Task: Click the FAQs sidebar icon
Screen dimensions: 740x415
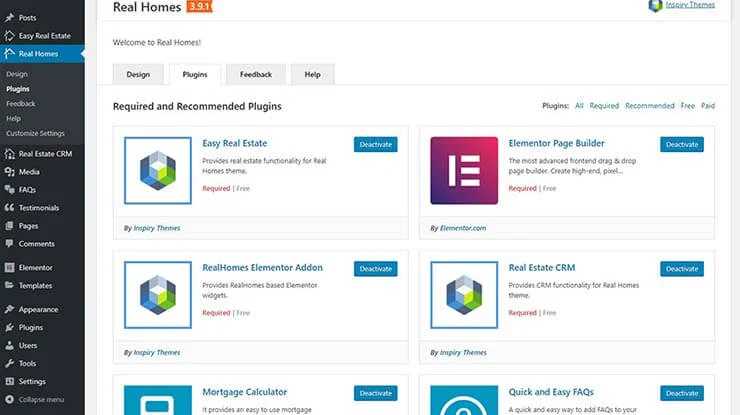Action: point(9,190)
